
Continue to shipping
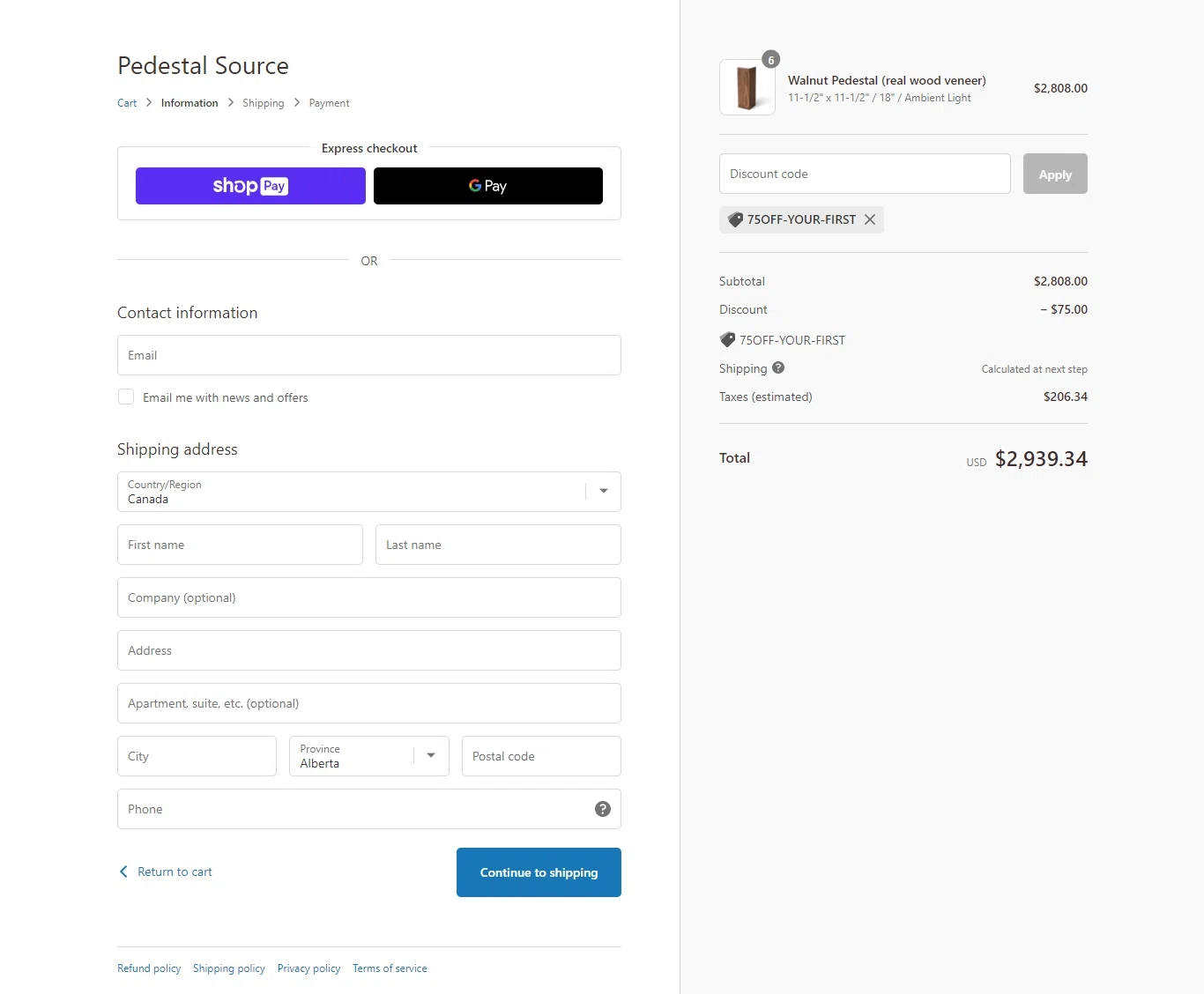pos(539,872)
